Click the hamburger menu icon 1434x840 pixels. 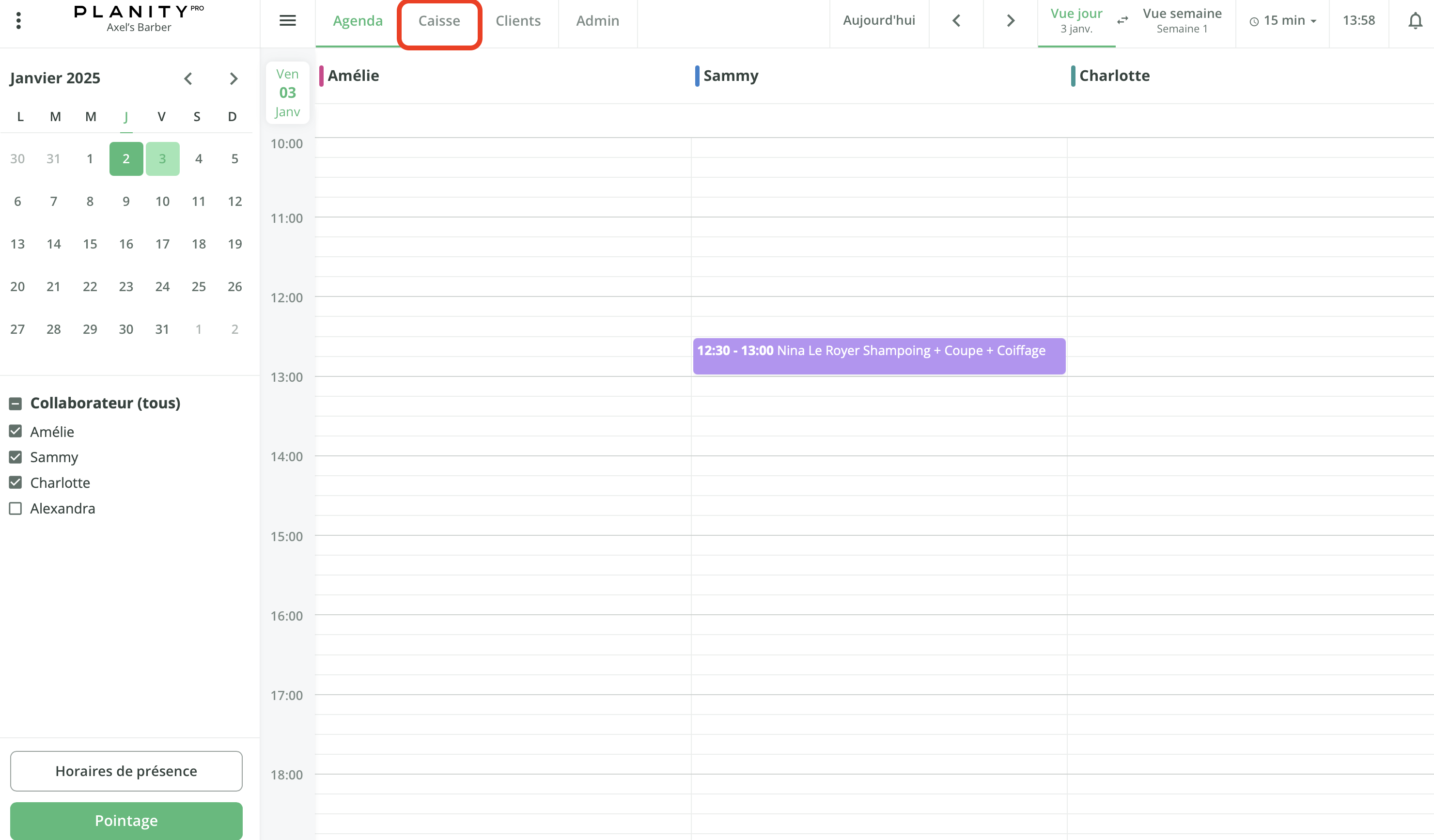coord(287,20)
